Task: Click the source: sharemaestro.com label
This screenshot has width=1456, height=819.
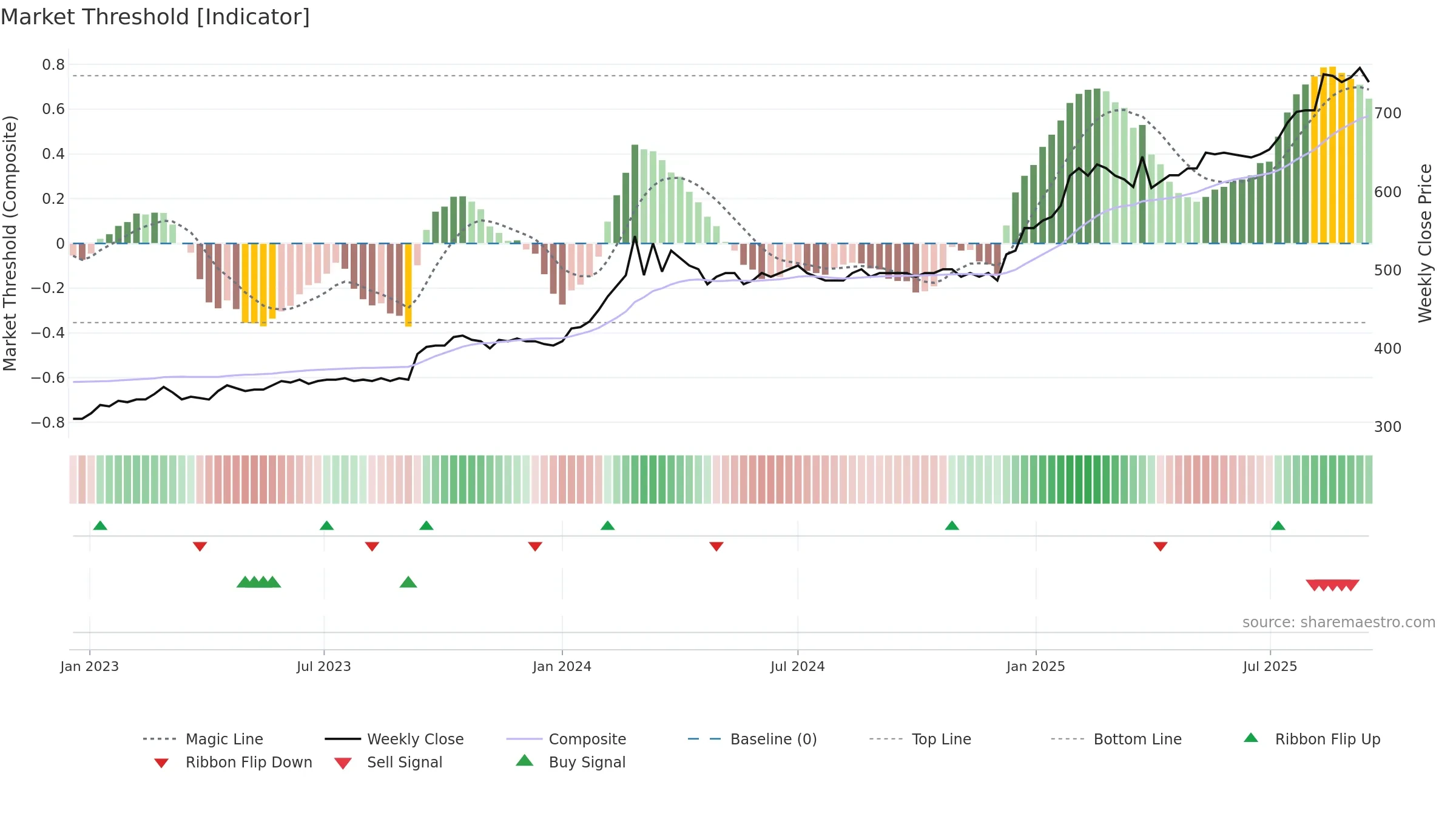Action: pyautogui.click(x=1339, y=622)
